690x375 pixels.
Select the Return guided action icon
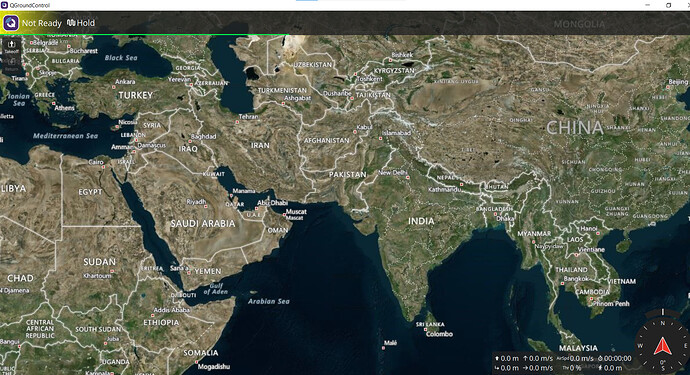pyautogui.click(x=11, y=64)
